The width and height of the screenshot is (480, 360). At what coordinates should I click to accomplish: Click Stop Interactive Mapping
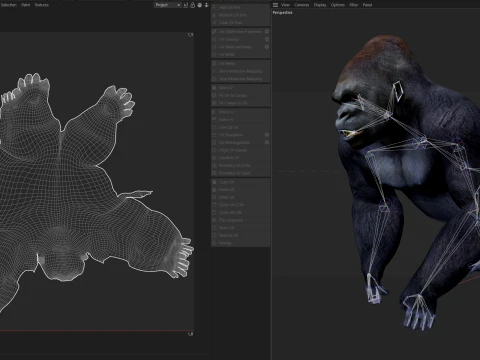pyautogui.click(x=240, y=79)
